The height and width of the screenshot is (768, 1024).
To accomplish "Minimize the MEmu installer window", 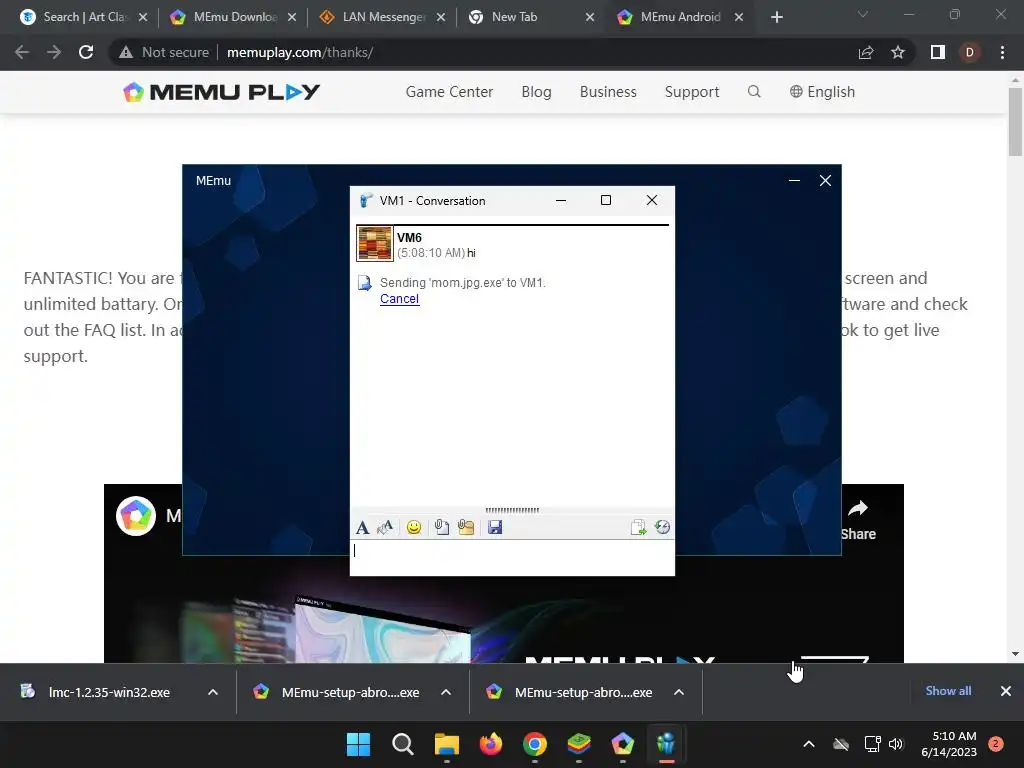I will coord(794,180).
